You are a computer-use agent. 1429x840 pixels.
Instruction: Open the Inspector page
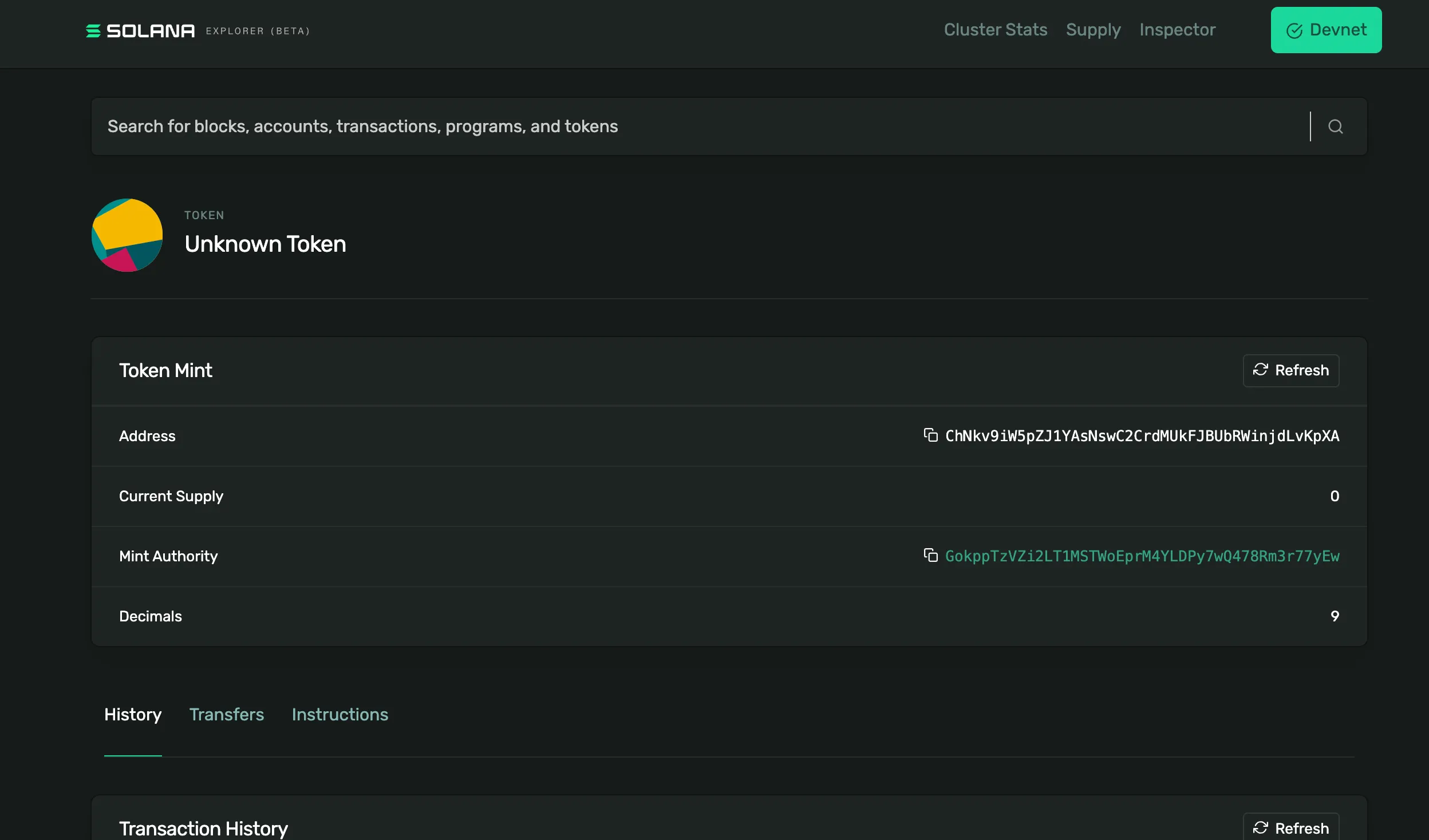1177,30
